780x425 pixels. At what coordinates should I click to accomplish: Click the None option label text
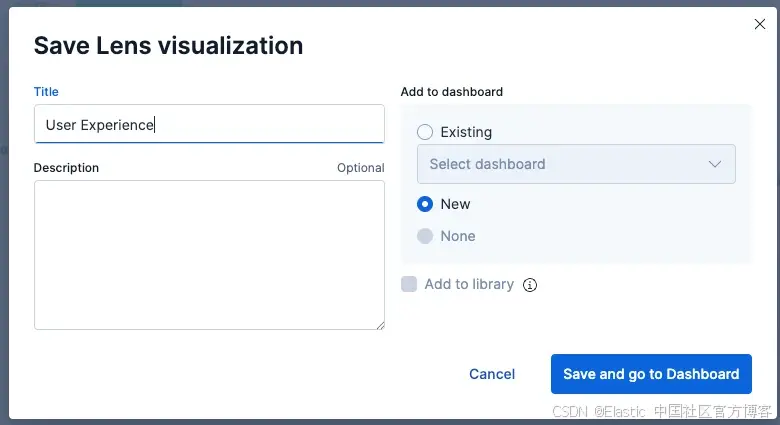458,236
